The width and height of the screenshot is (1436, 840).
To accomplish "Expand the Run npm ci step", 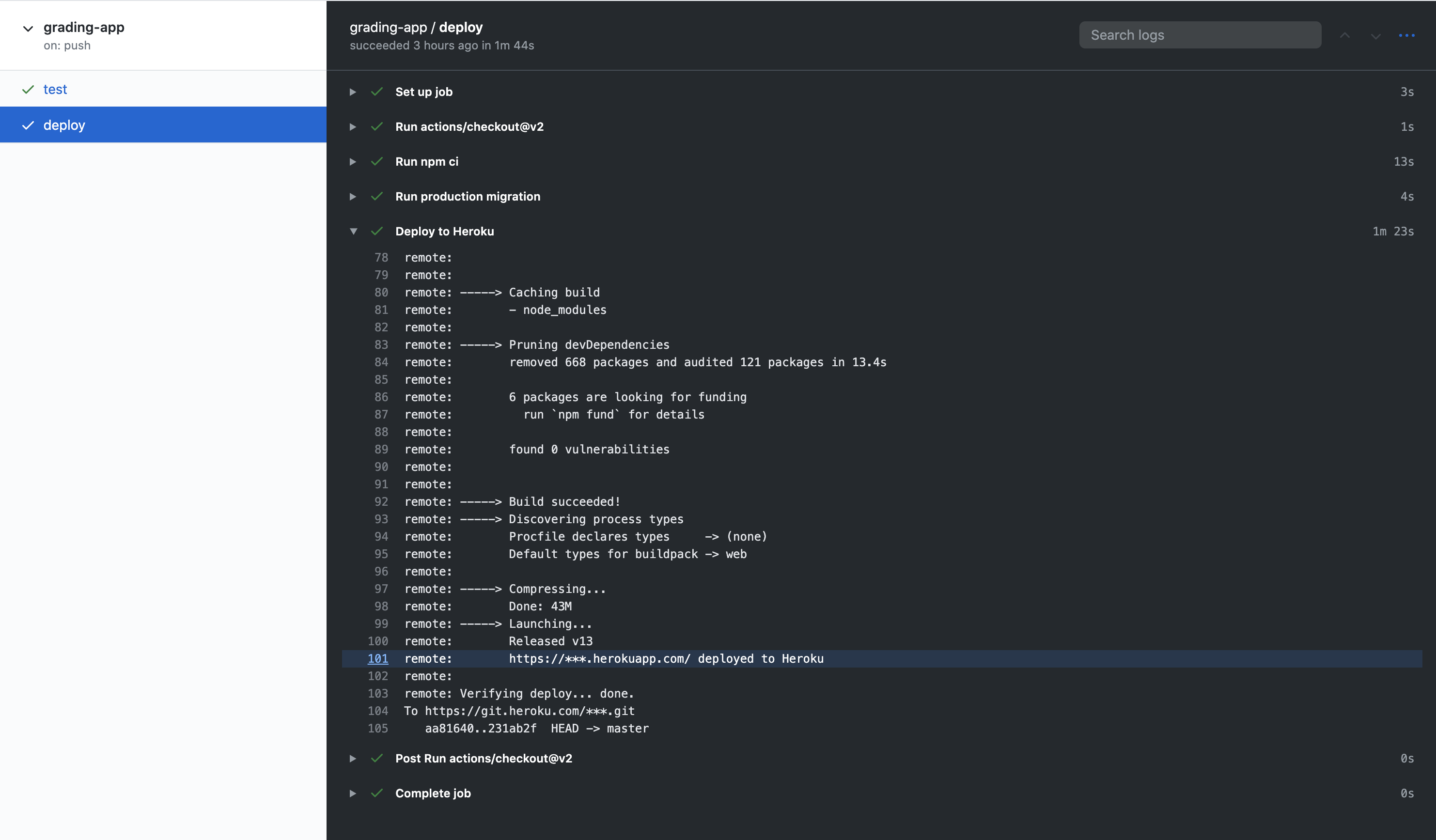I will [x=353, y=162].
